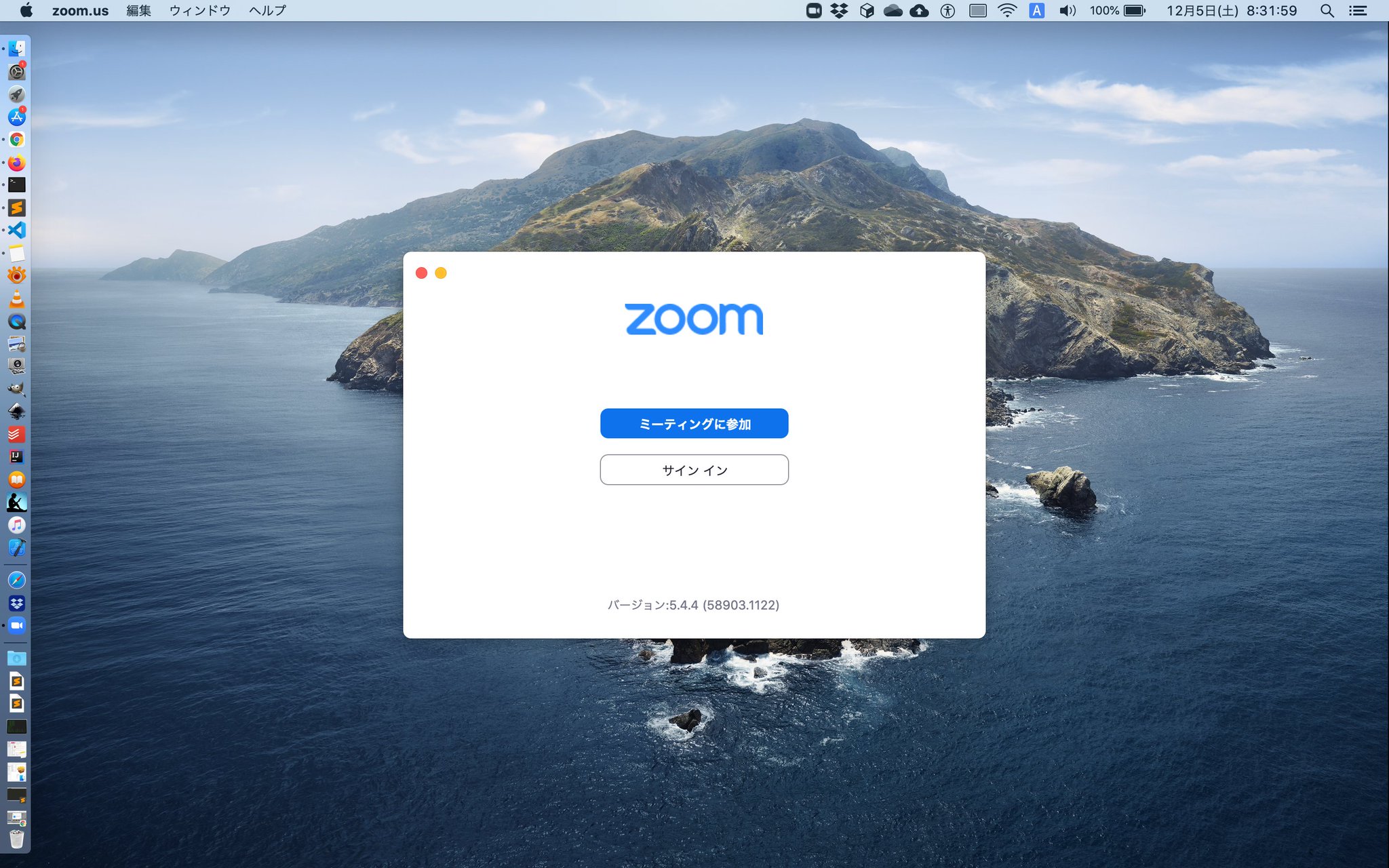Open the accessibility status icon in menu bar
This screenshot has height=868, width=1389.
[947, 10]
